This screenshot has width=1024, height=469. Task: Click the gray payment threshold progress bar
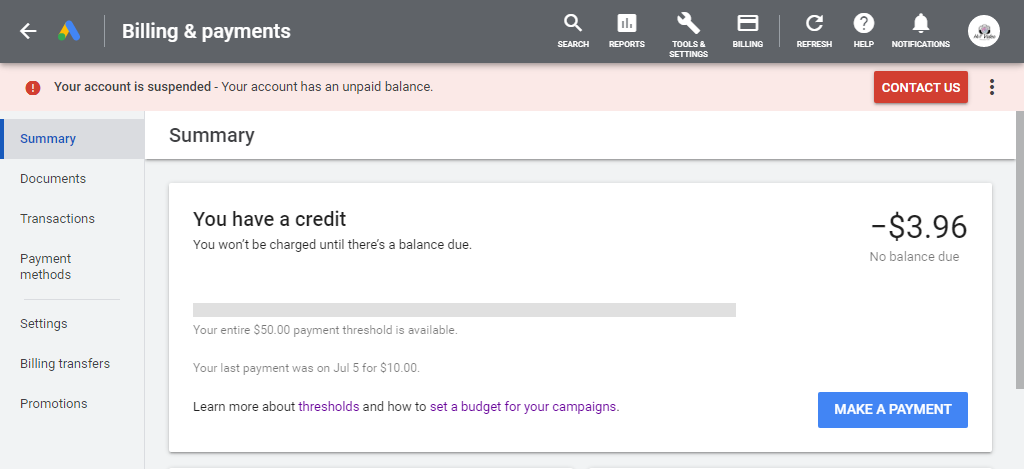point(464,310)
